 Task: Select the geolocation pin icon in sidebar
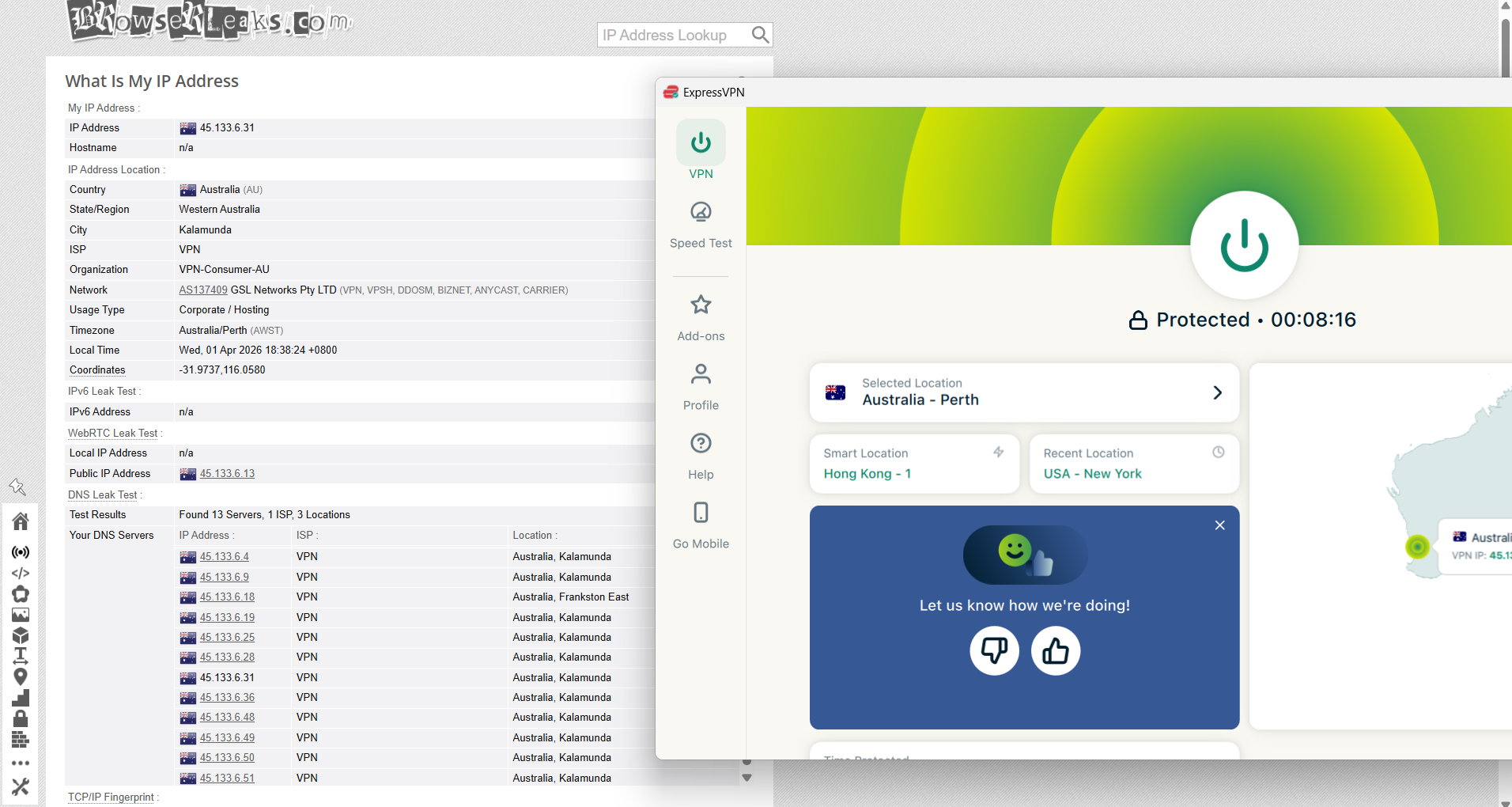pos(21,676)
